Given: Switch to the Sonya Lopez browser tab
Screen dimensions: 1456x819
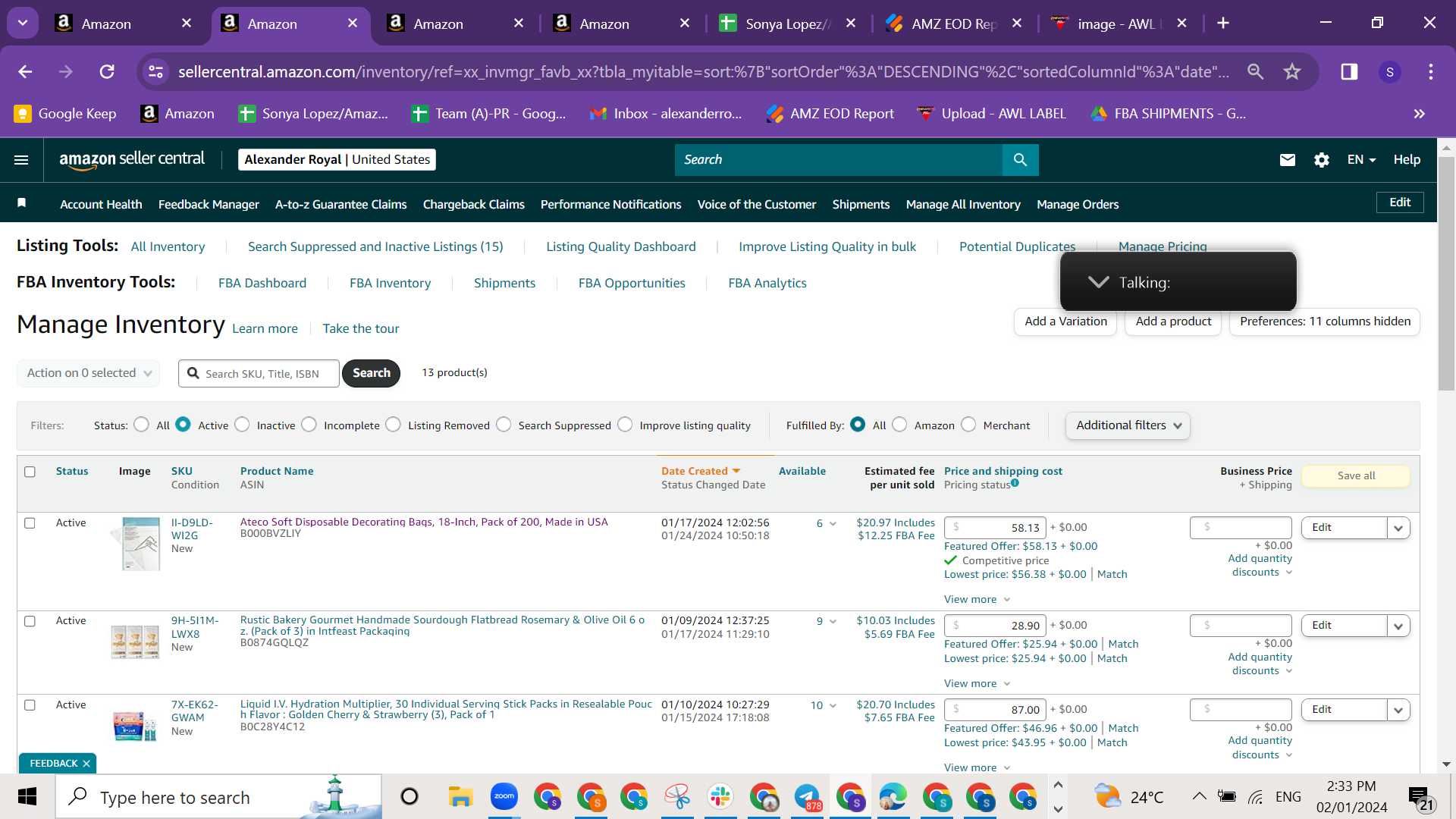Looking at the screenshot, I should pyautogui.click(x=788, y=24).
